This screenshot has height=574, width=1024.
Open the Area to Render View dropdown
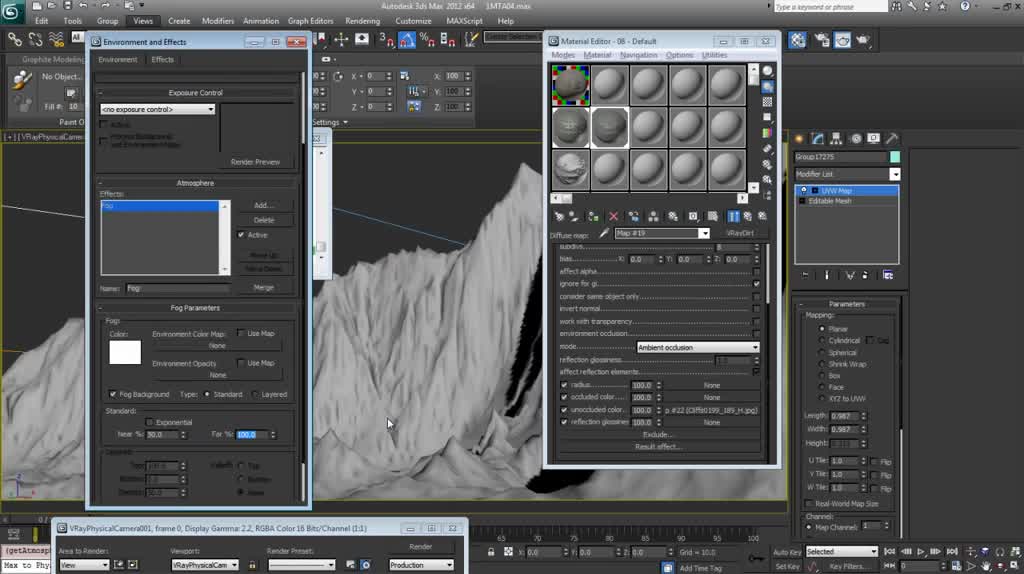(x=84, y=565)
